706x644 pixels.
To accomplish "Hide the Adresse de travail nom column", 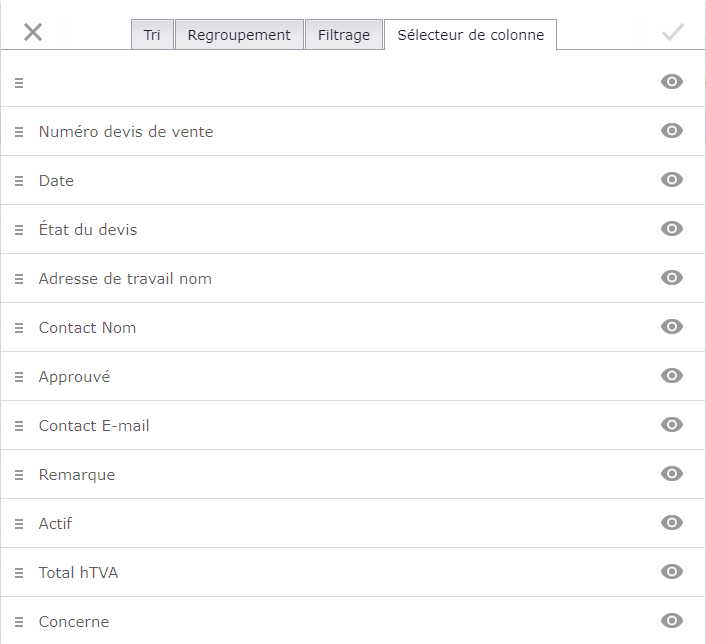I will click(672, 278).
